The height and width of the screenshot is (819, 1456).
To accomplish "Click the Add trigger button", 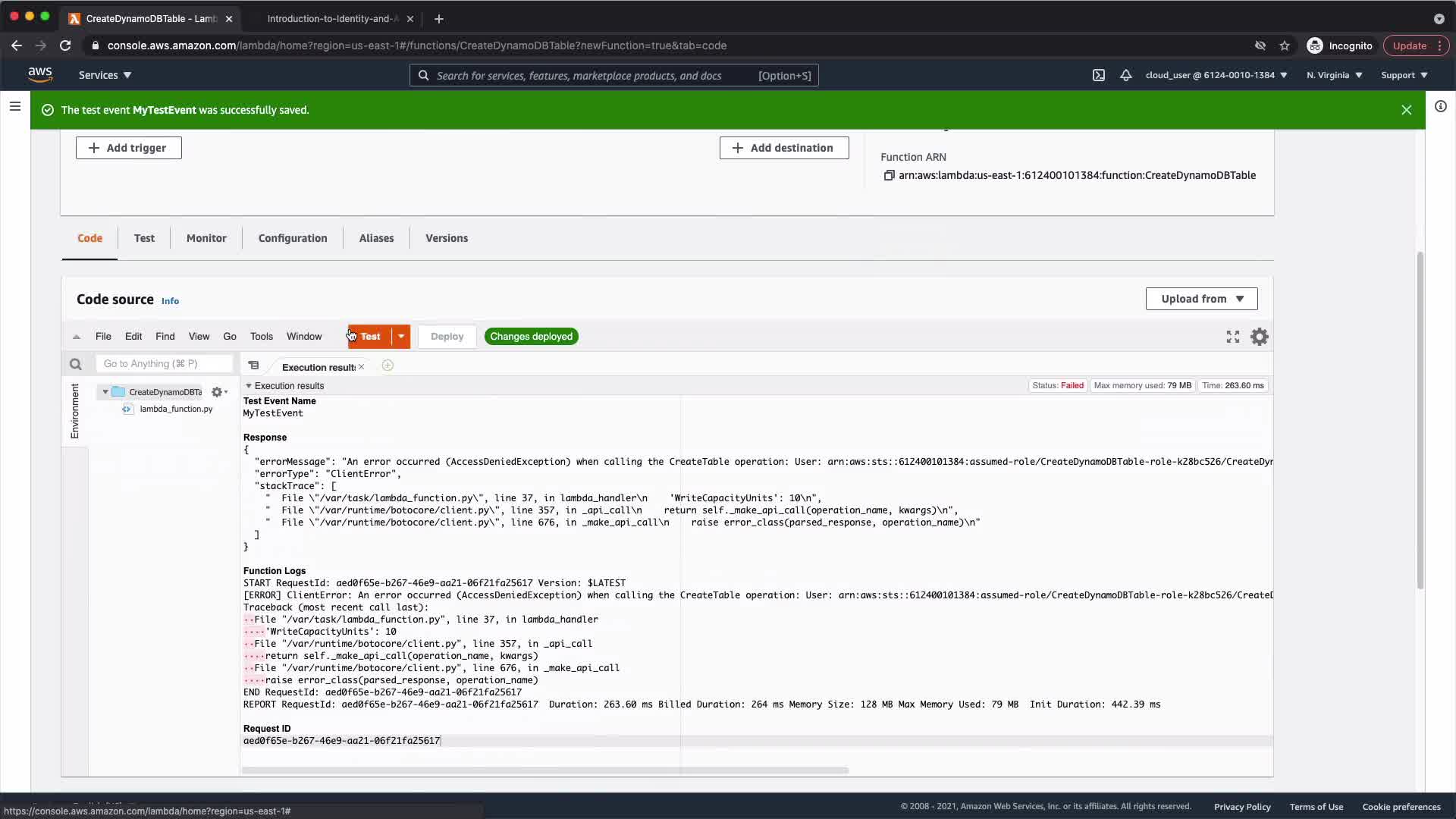I will [128, 148].
